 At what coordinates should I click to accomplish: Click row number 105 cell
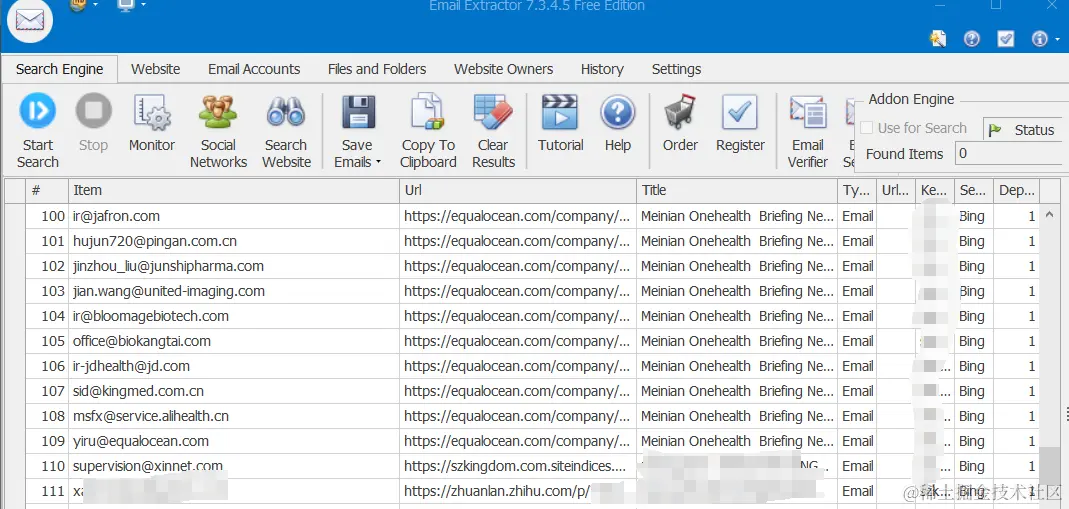[x=46, y=341]
